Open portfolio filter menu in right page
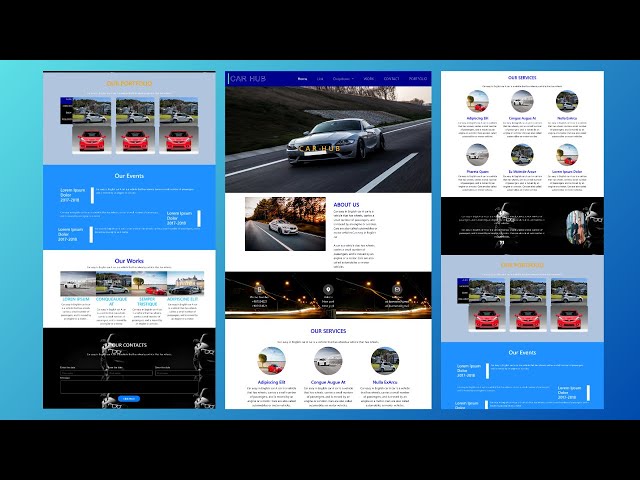The image size is (640, 480). [463, 291]
